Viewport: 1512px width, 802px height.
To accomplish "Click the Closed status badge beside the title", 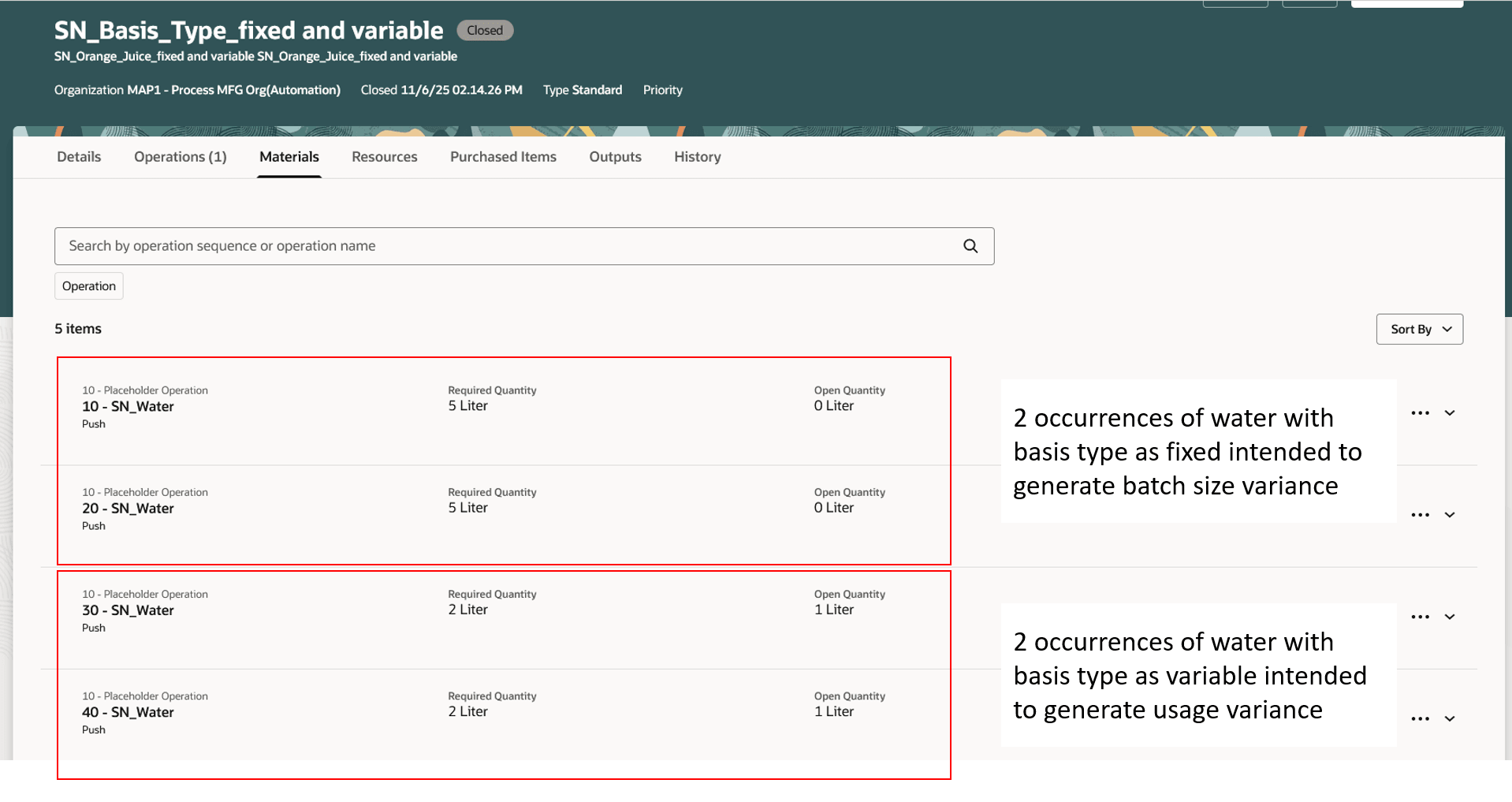I will point(484,30).
